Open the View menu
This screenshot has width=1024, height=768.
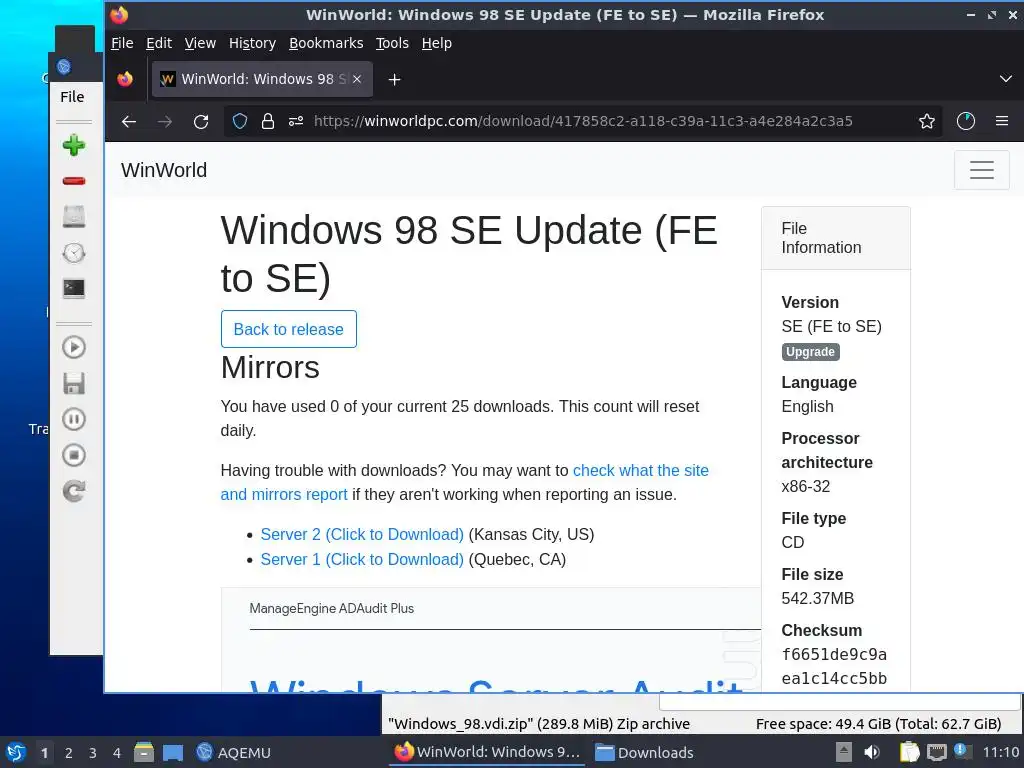[x=200, y=43]
